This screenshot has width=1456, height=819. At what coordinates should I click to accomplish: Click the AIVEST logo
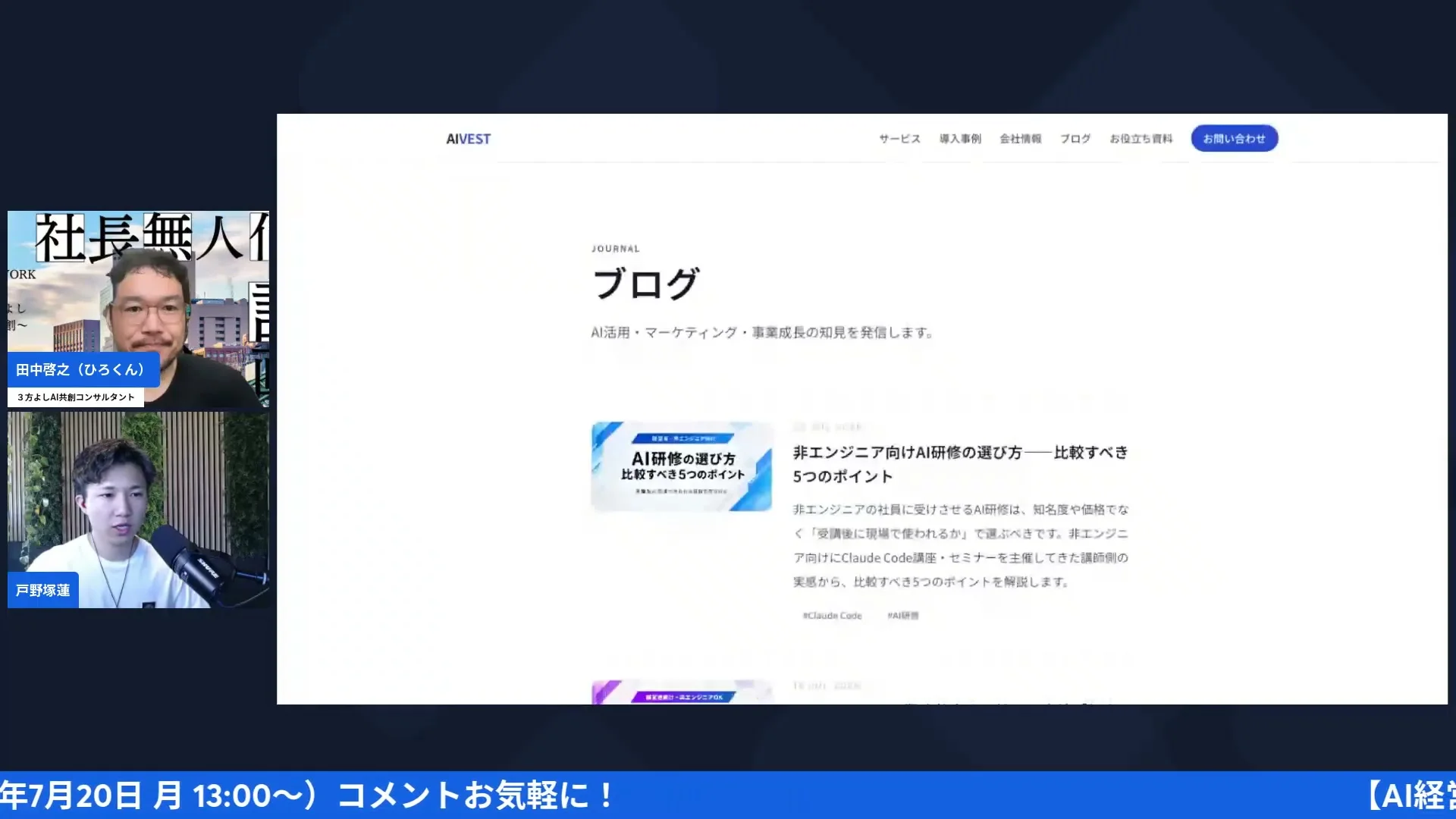click(x=468, y=139)
